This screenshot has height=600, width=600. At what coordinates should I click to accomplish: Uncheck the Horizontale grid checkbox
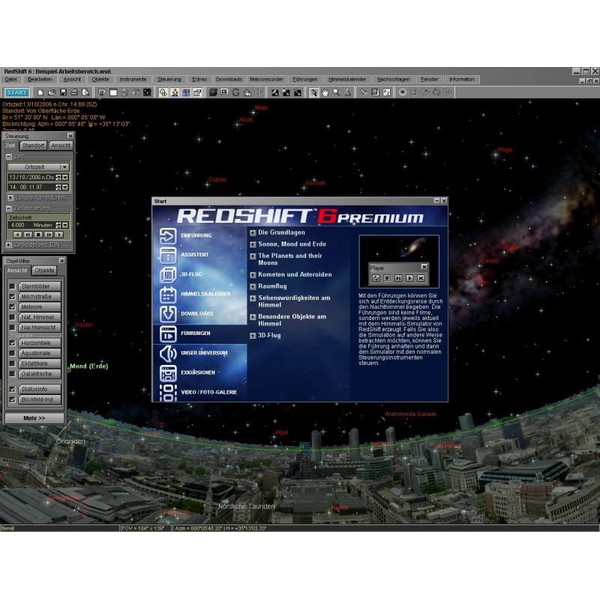click(x=12, y=343)
